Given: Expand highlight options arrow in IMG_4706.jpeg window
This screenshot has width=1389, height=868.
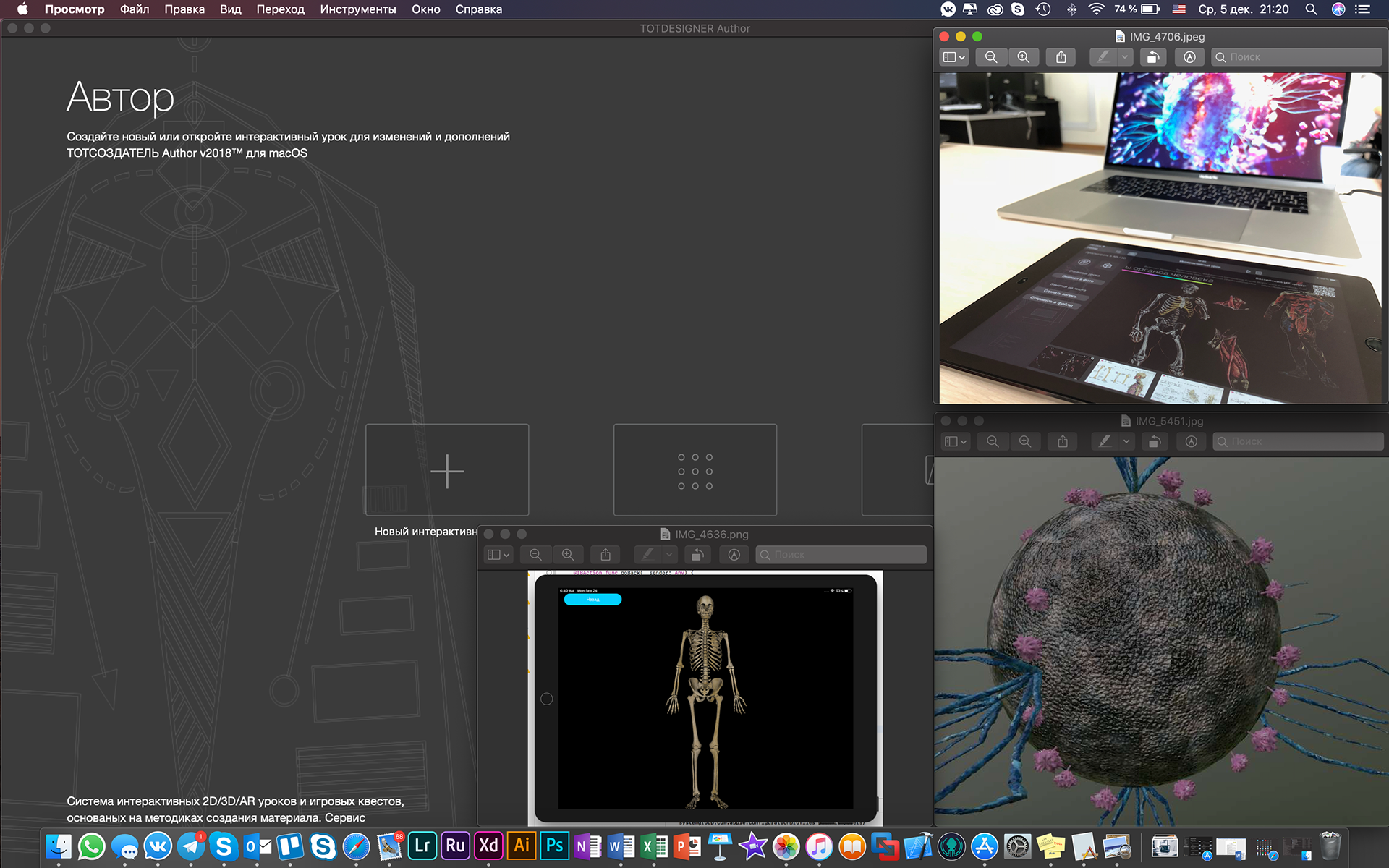Looking at the screenshot, I should [x=1125, y=57].
